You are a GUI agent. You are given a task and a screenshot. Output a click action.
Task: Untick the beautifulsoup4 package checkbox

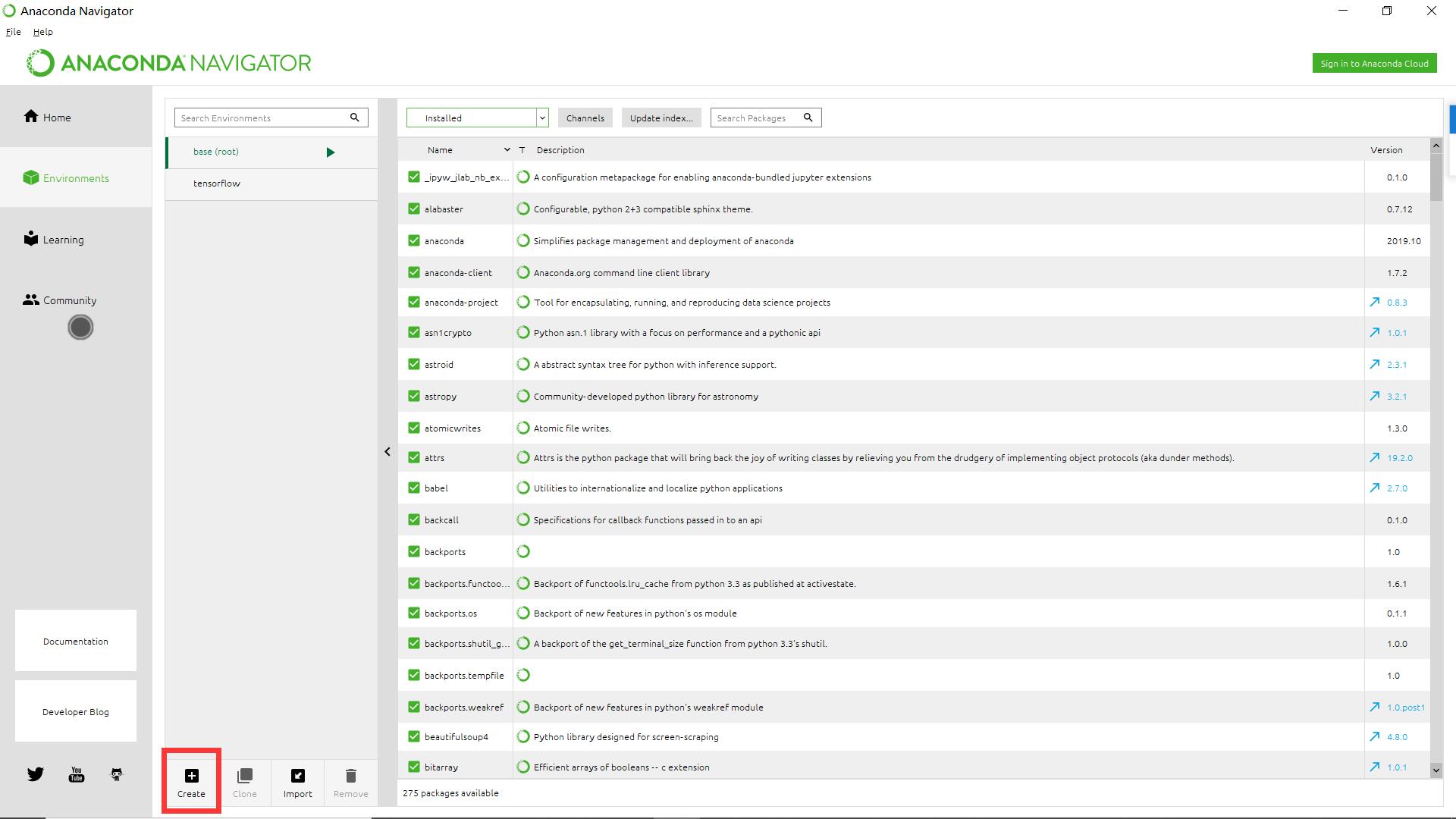(x=414, y=736)
